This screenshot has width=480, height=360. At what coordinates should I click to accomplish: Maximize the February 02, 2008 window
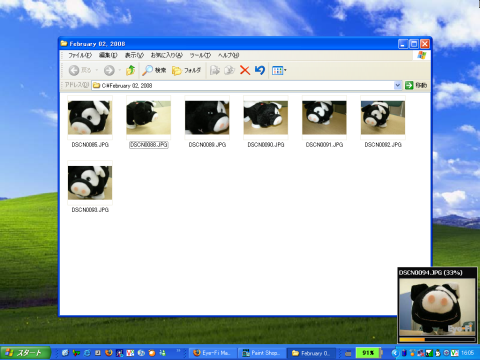coord(414,44)
